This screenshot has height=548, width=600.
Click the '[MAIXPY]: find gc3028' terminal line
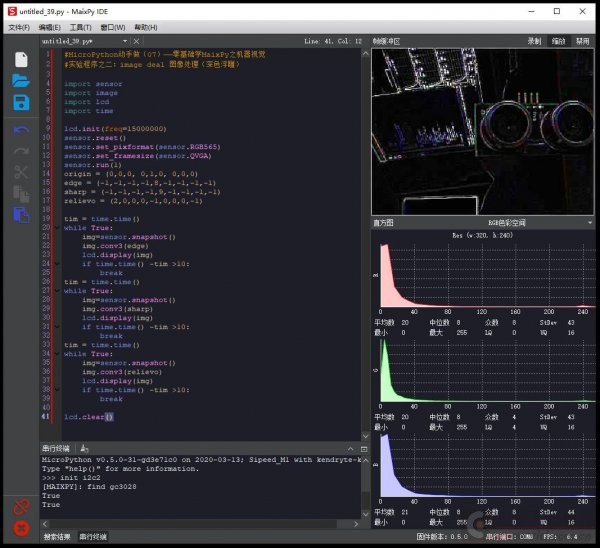(x=89, y=487)
